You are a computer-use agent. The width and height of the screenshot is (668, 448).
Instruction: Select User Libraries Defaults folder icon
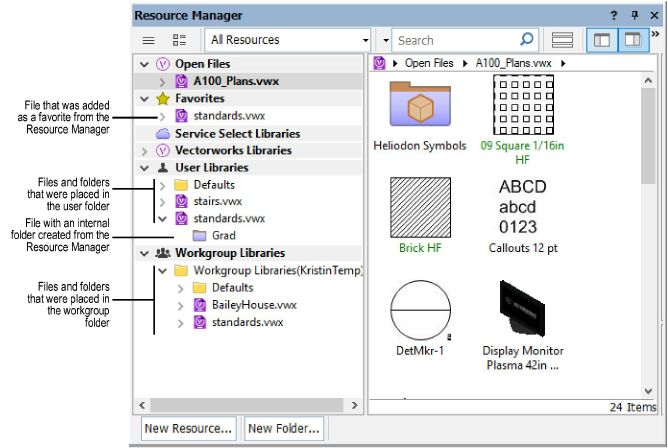181,185
